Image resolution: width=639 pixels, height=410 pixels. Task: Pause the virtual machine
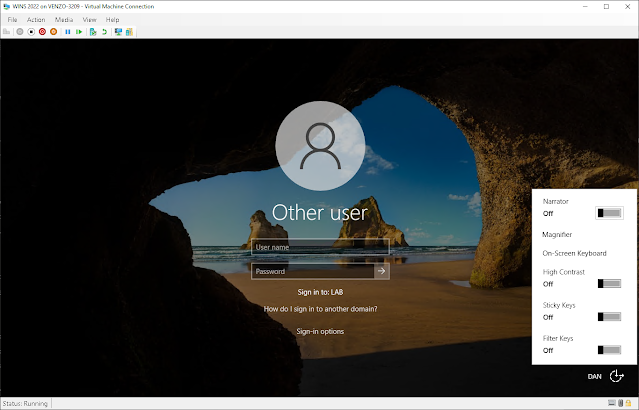tap(68, 32)
